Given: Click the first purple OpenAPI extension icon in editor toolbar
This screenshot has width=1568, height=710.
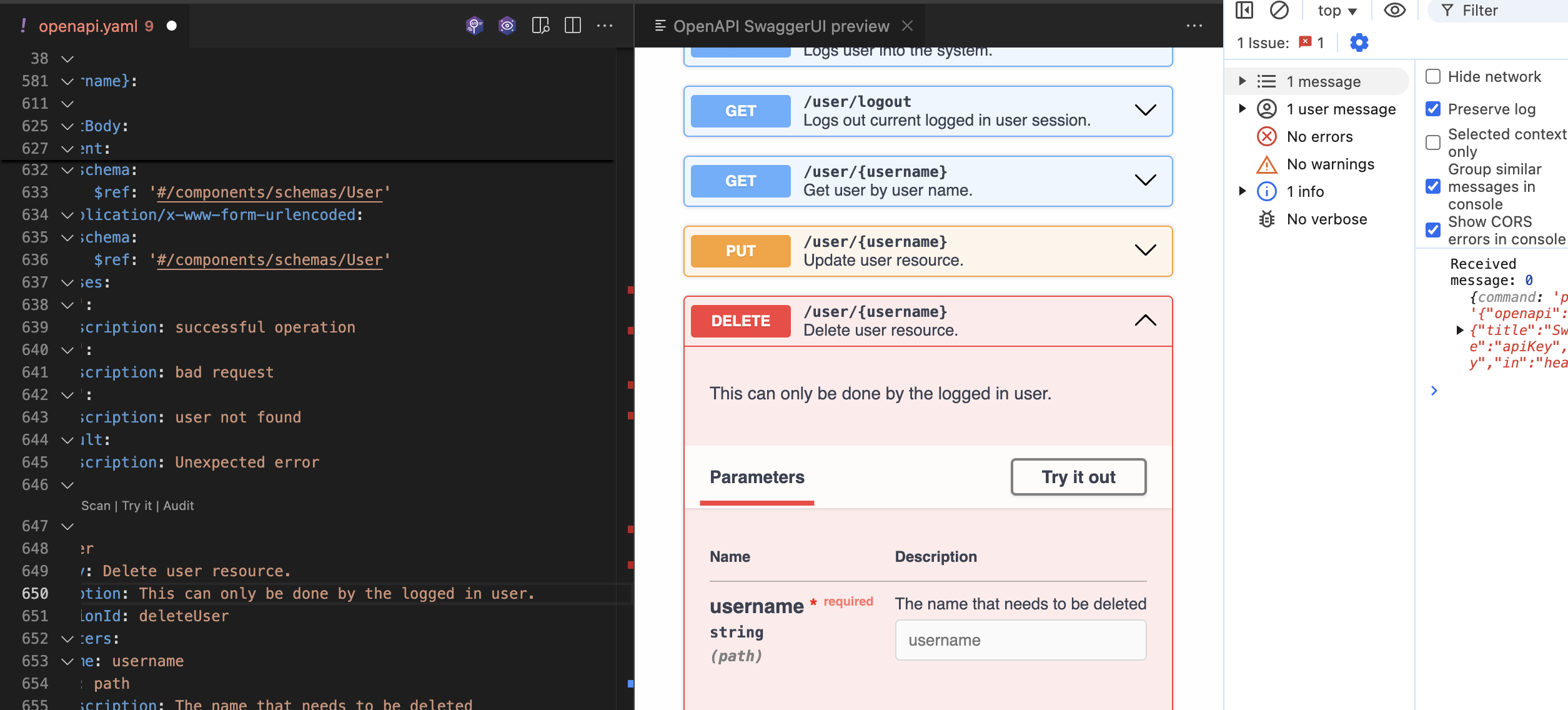Looking at the screenshot, I should (475, 26).
